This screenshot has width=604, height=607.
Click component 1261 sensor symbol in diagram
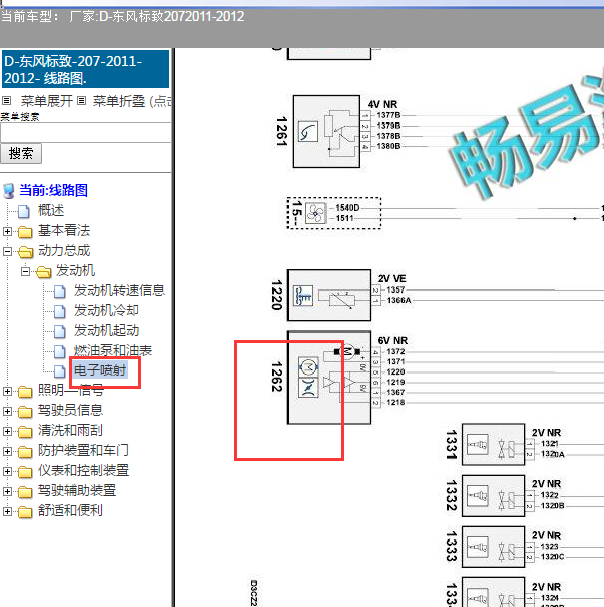308,132
